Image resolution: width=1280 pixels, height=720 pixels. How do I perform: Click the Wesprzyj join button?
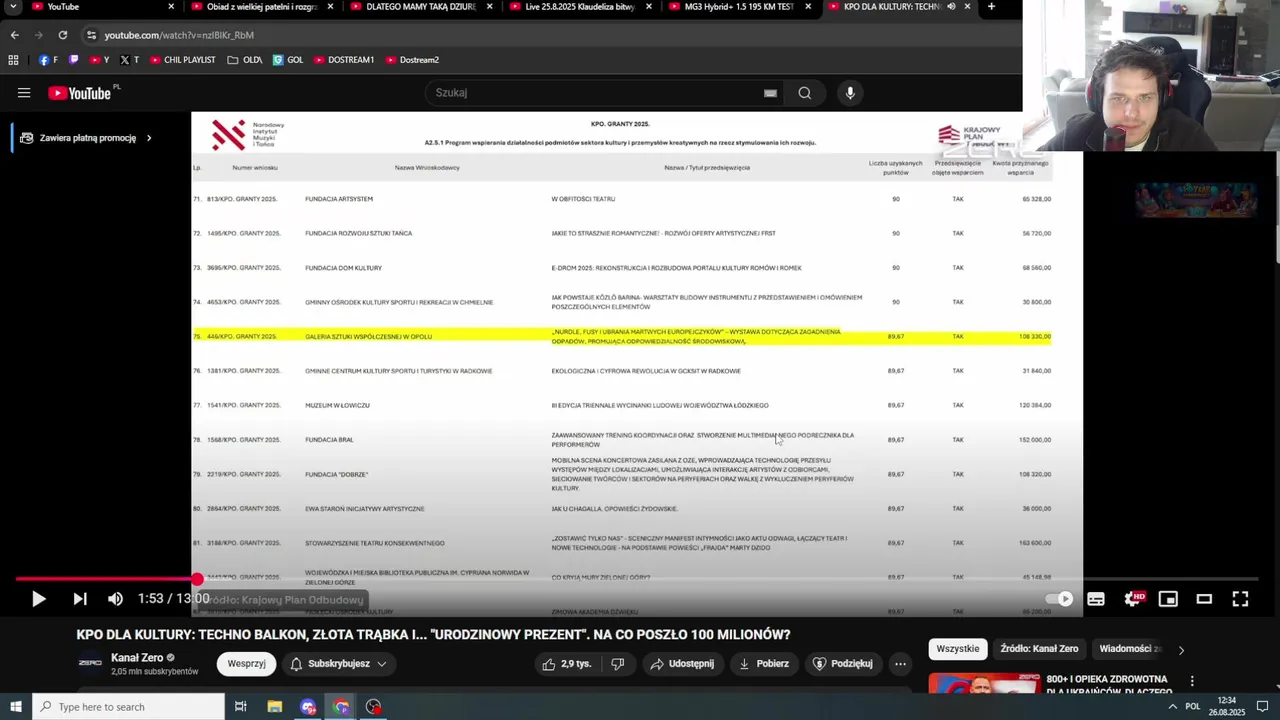pyautogui.click(x=246, y=664)
